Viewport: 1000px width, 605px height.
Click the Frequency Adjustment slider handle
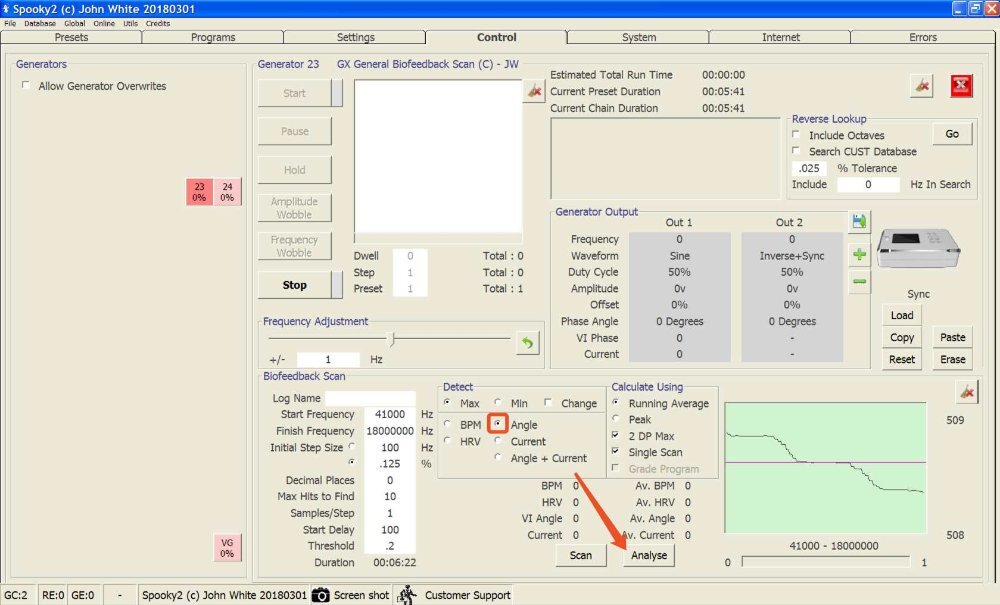[392, 339]
